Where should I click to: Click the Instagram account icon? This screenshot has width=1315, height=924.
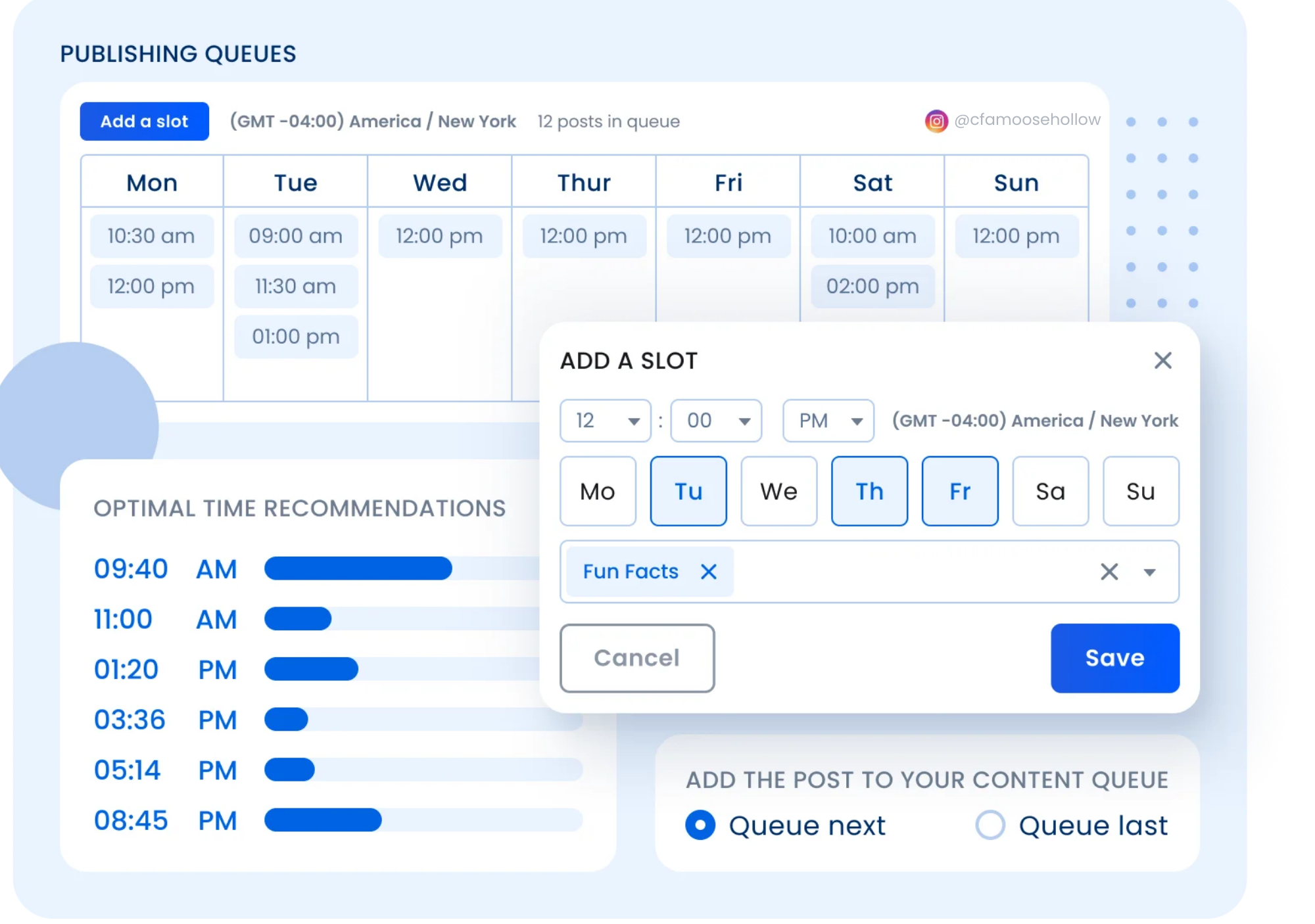[x=936, y=121]
